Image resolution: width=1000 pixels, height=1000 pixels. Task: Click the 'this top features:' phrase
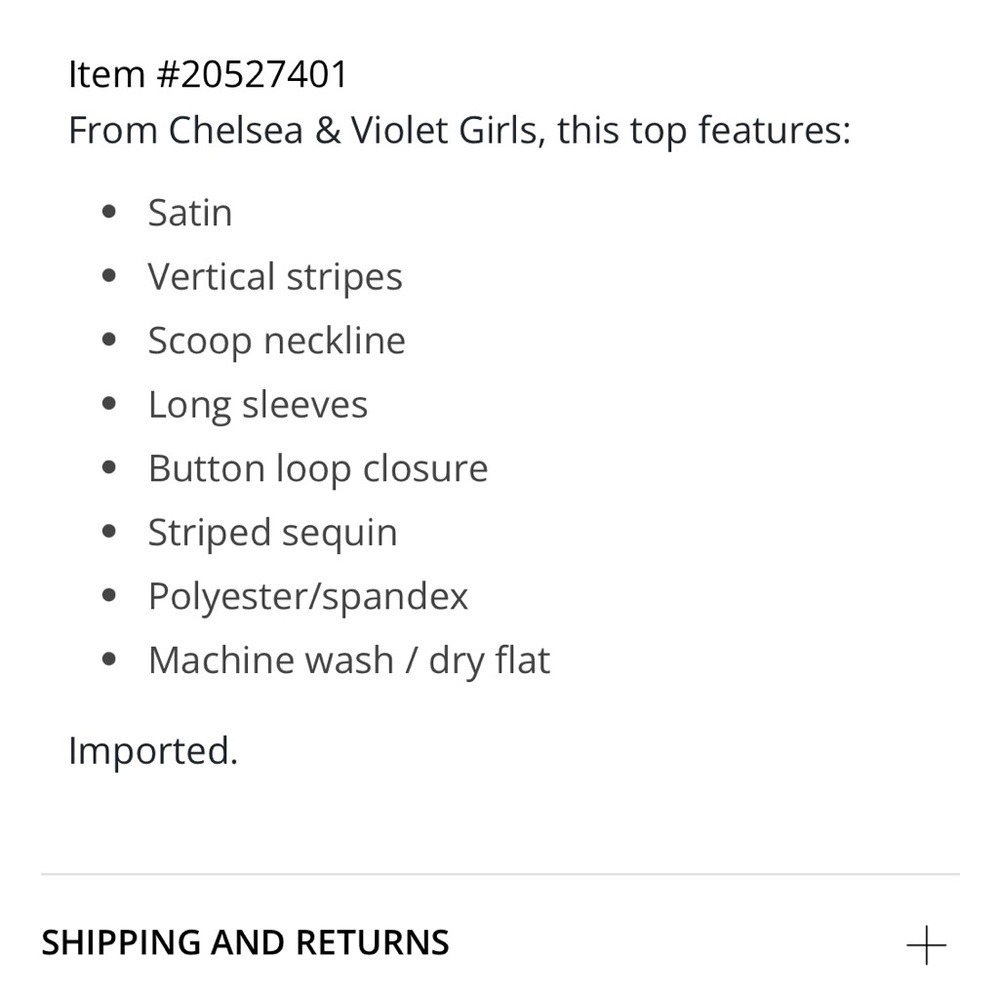pyautogui.click(x=703, y=130)
